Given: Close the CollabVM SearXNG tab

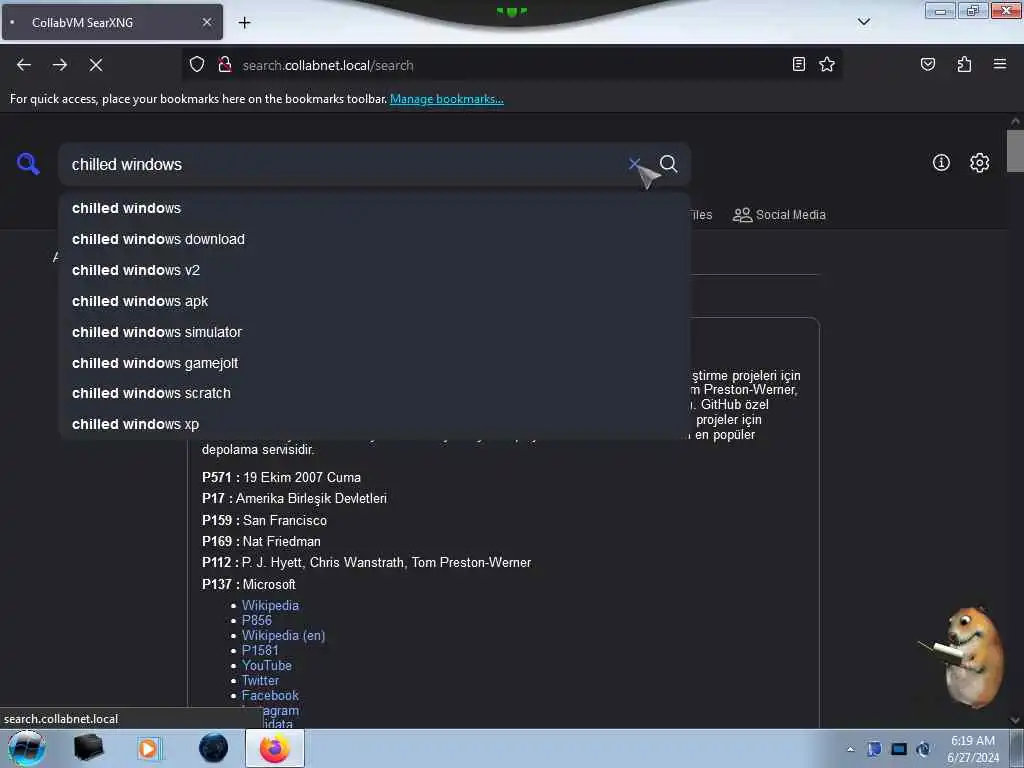Looking at the screenshot, I should (206, 22).
